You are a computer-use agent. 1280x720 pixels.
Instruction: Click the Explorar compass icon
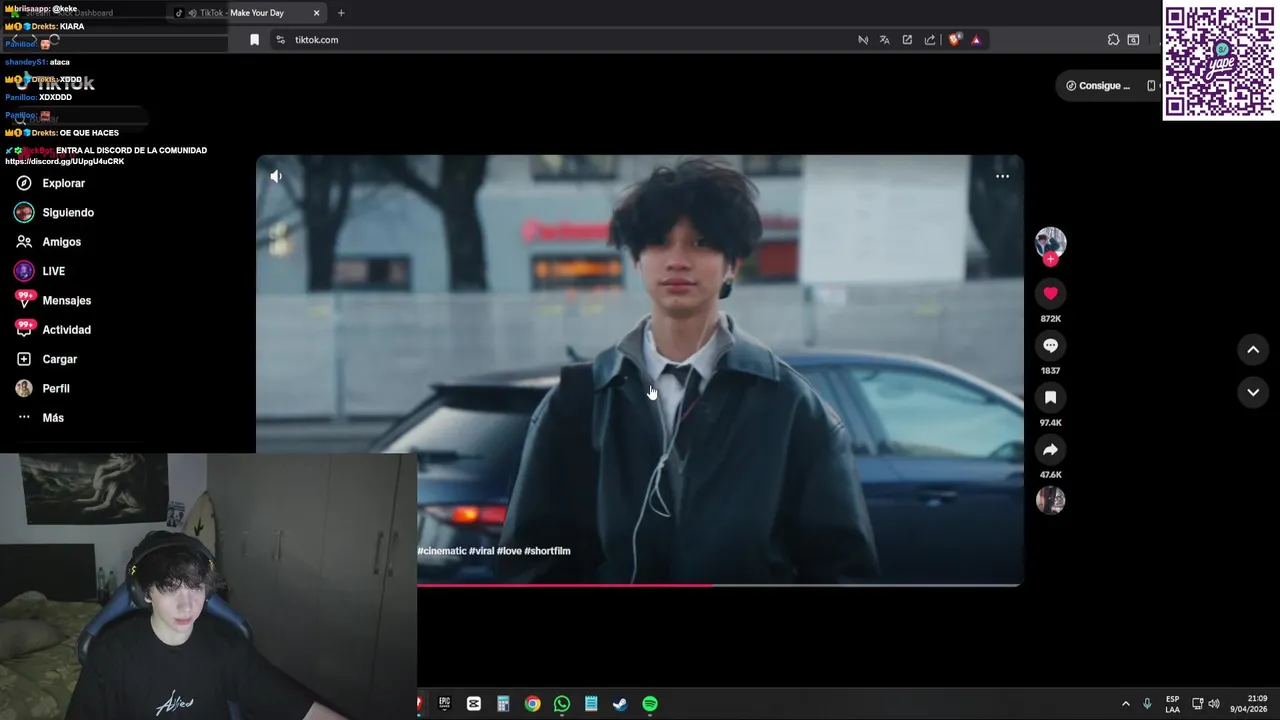[24, 183]
